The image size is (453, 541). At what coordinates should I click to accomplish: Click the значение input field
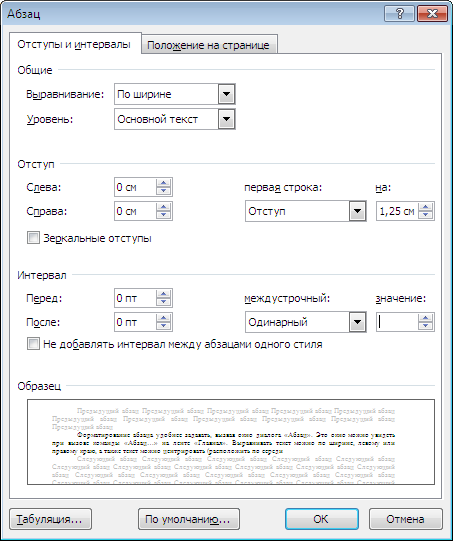point(397,322)
